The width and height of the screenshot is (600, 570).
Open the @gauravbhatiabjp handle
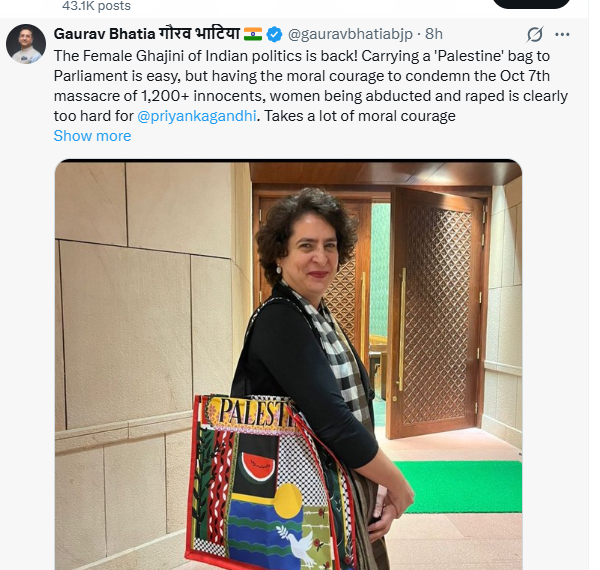[x=350, y=34]
